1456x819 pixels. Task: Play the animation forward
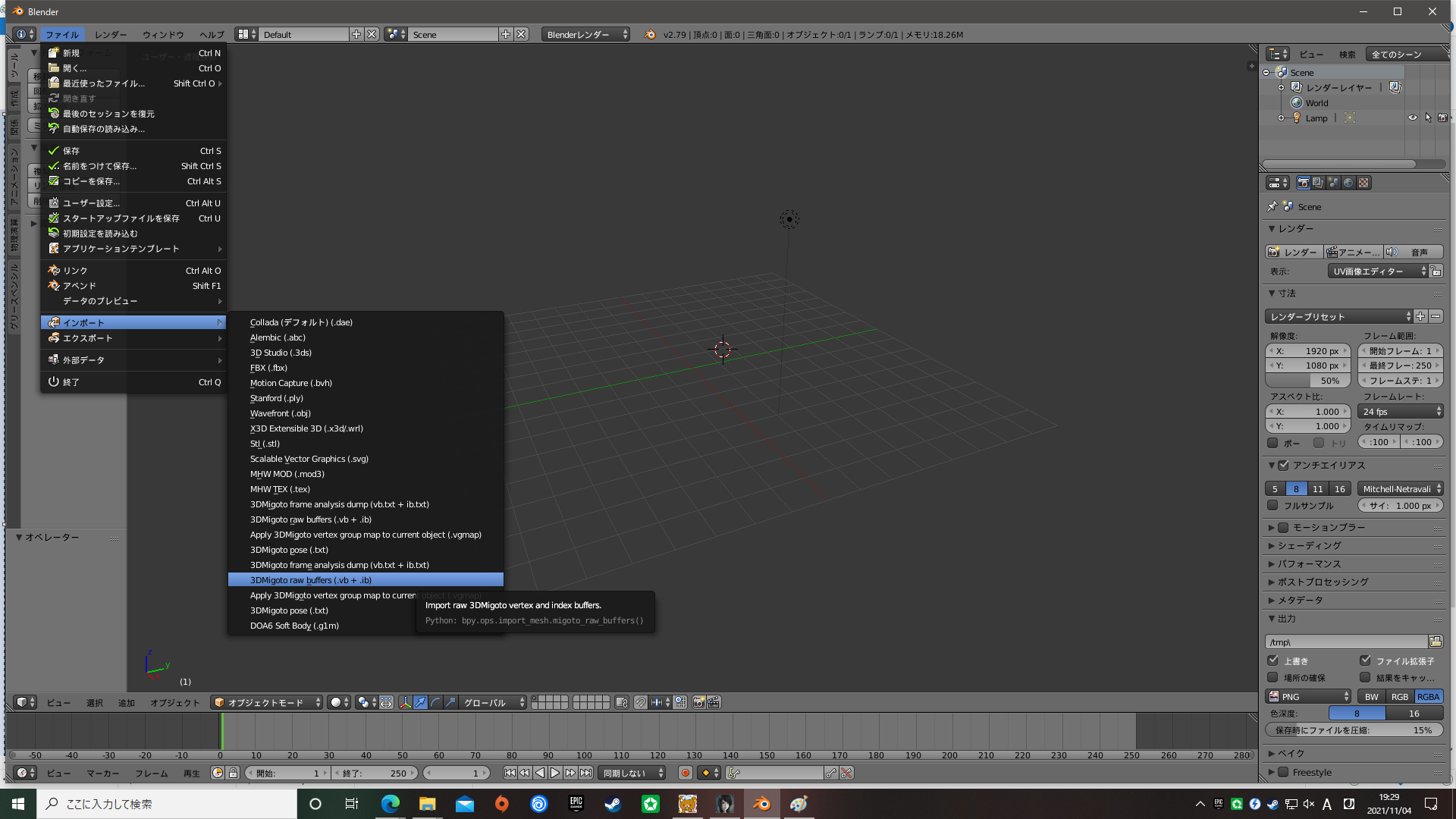555,773
